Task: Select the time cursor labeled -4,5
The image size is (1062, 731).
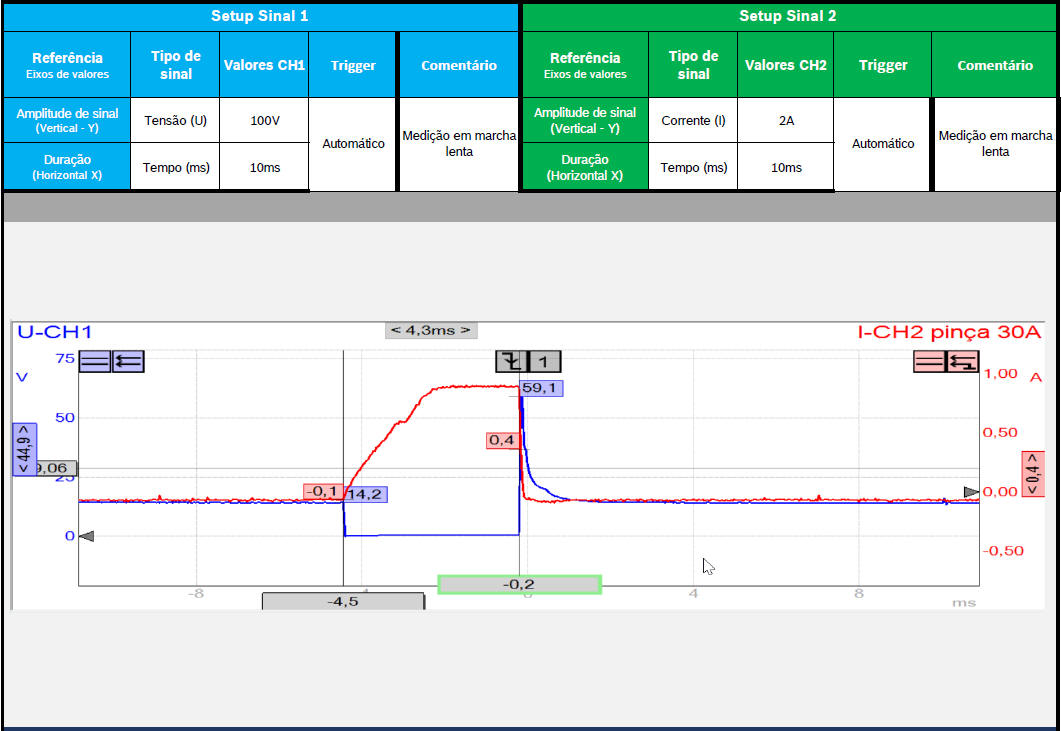Action: pos(343,602)
